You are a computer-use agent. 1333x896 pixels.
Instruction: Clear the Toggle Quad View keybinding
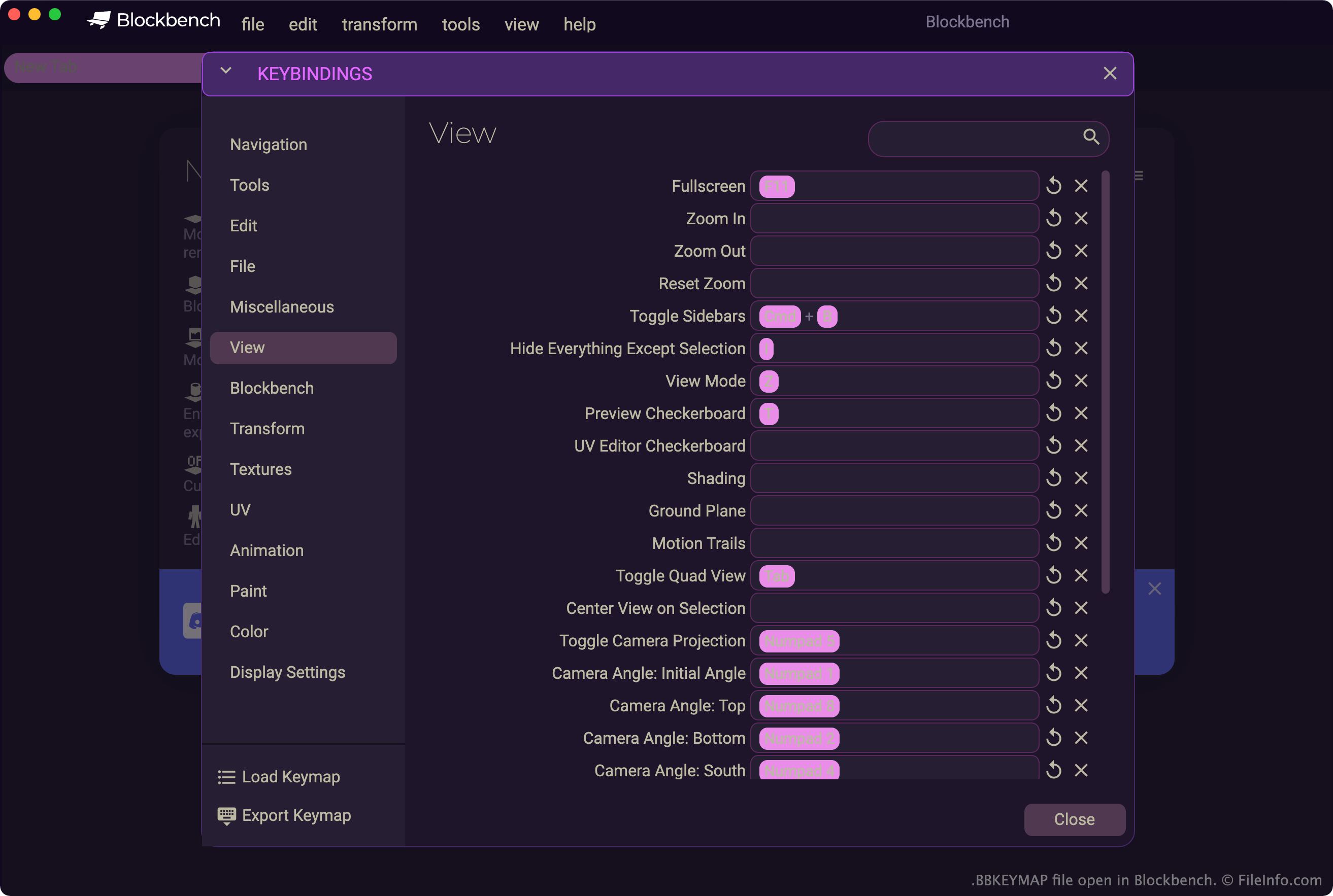click(x=1081, y=575)
